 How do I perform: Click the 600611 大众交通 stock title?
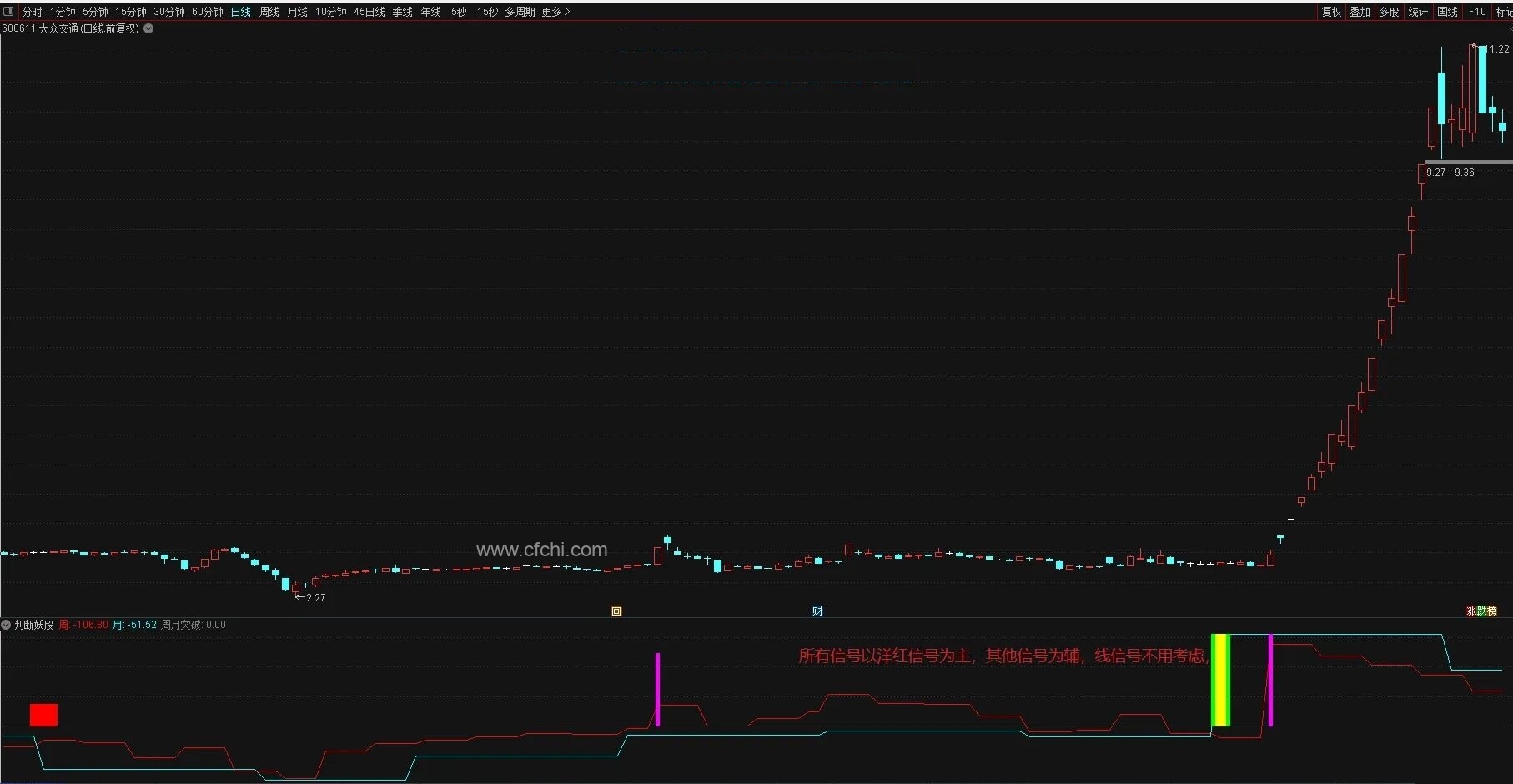(x=71, y=28)
